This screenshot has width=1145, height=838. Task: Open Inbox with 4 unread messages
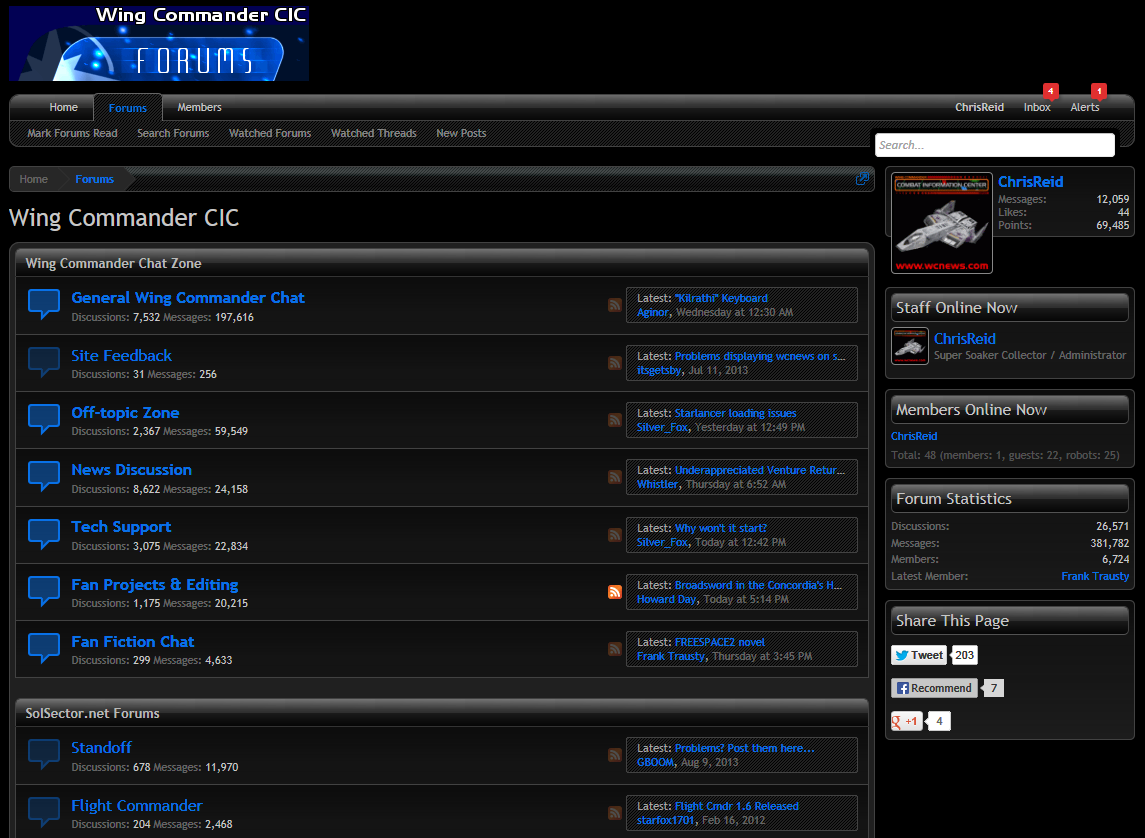coord(1037,107)
